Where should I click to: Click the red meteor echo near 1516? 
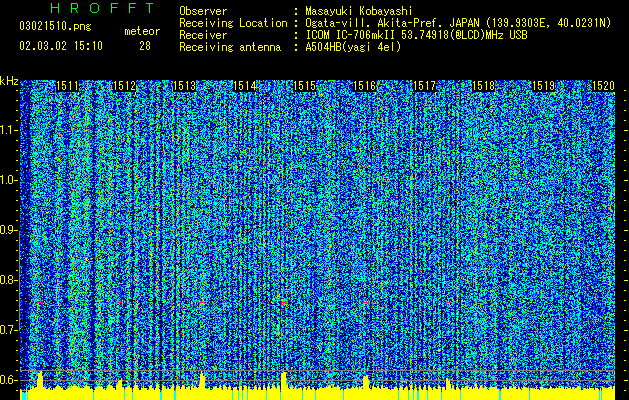tap(365, 302)
